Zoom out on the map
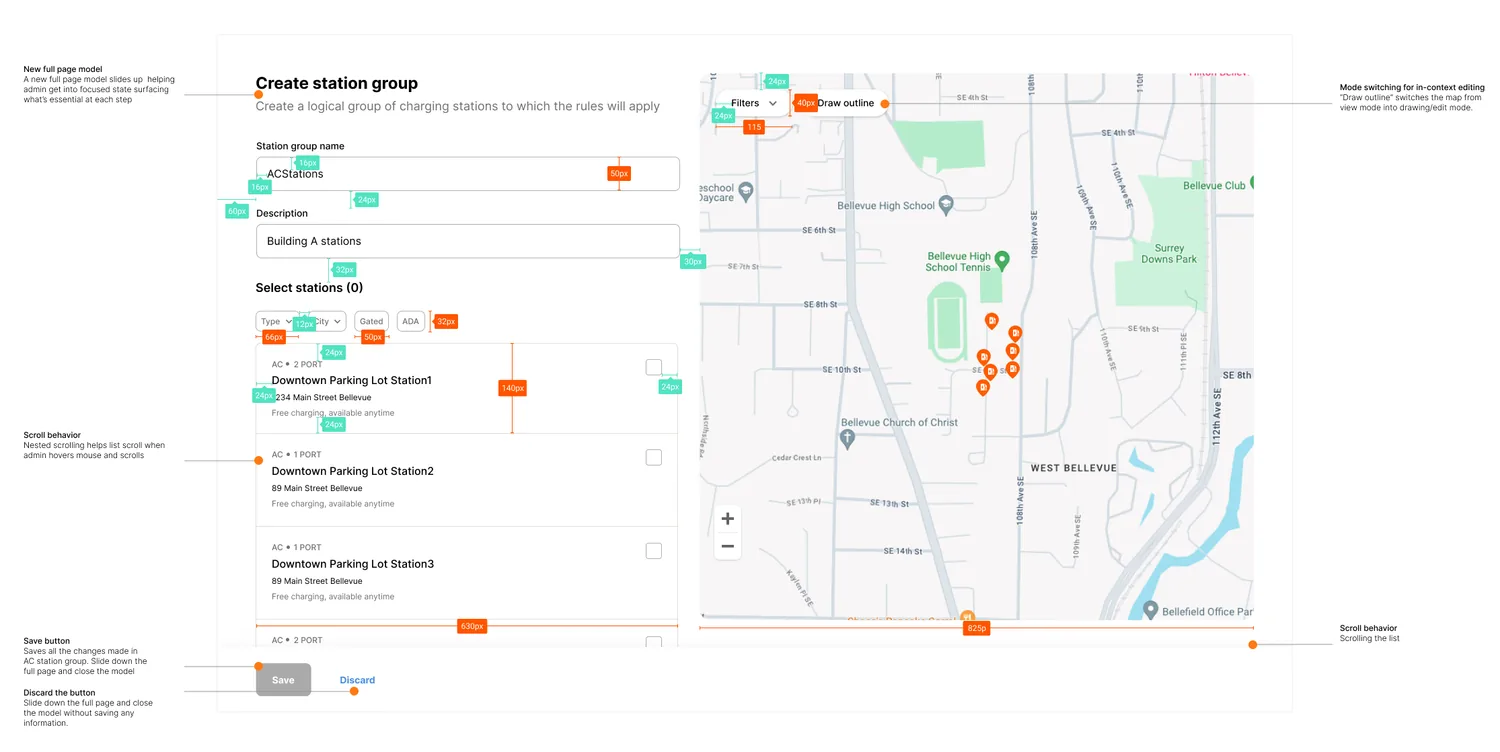Image resolution: width=1500 pixels, height=752 pixels. click(x=728, y=546)
